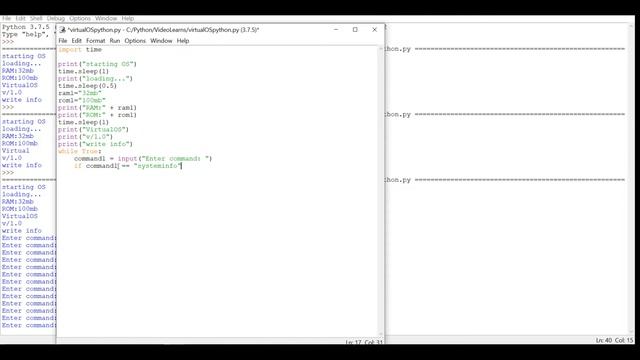Open Window menu in the Shell window

point(106,18)
